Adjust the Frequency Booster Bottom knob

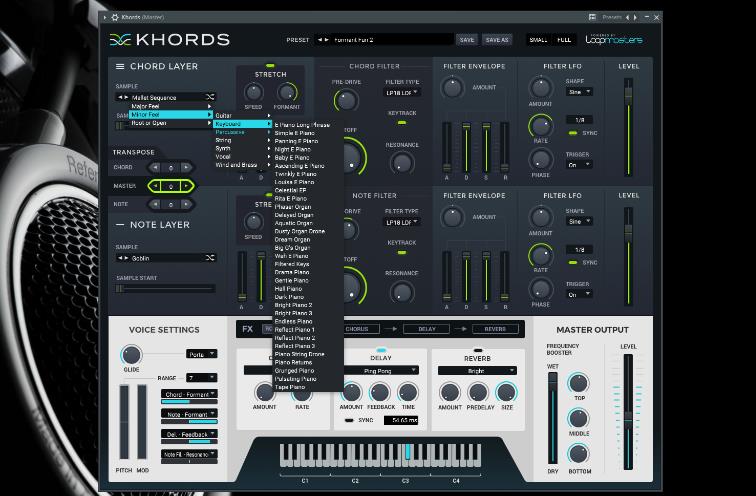click(578, 454)
